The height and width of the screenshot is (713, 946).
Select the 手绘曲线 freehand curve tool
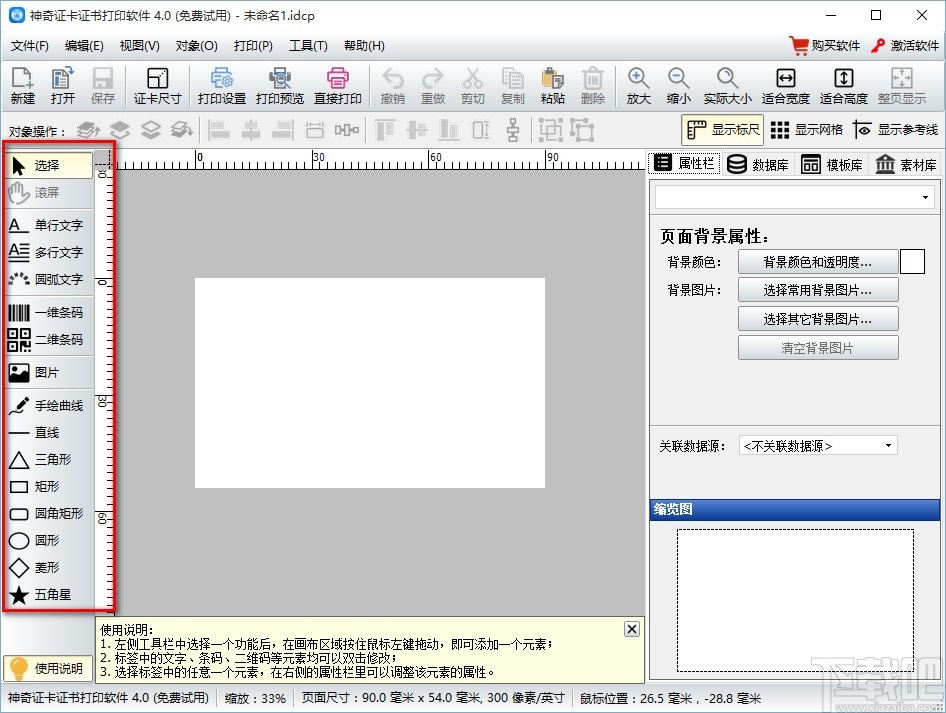tap(49, 406)
